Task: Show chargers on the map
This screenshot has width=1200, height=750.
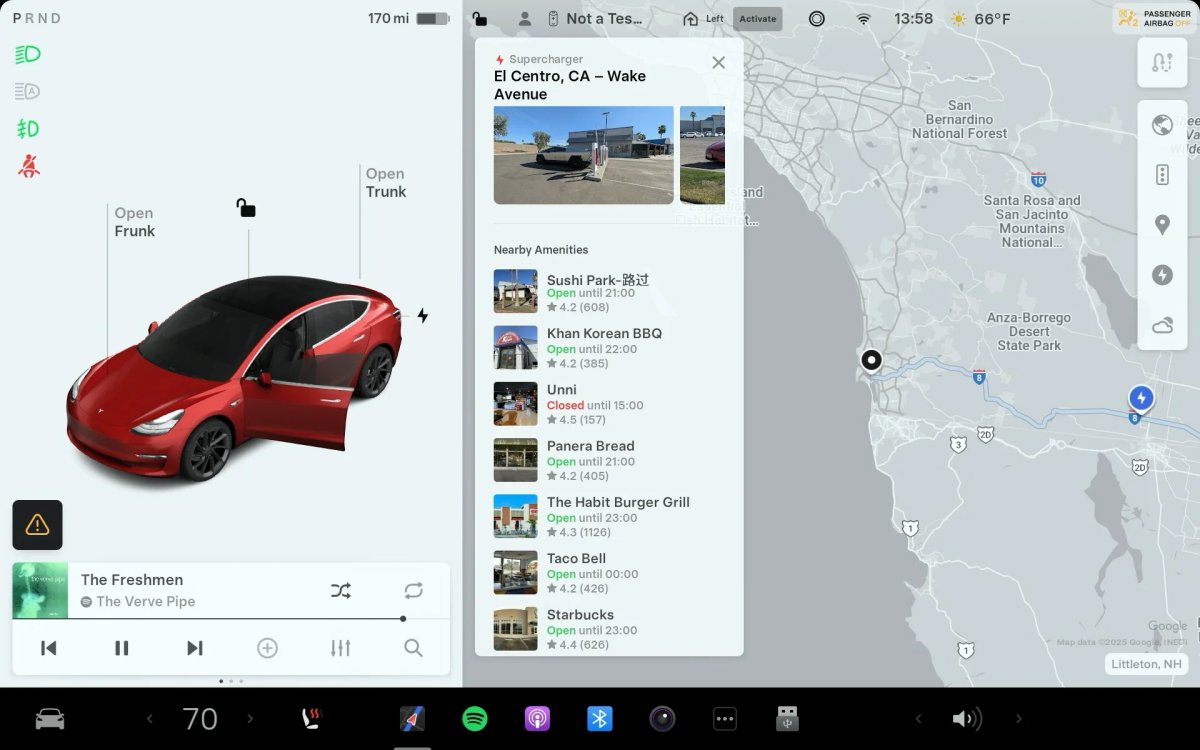Action: (1162, 275)
